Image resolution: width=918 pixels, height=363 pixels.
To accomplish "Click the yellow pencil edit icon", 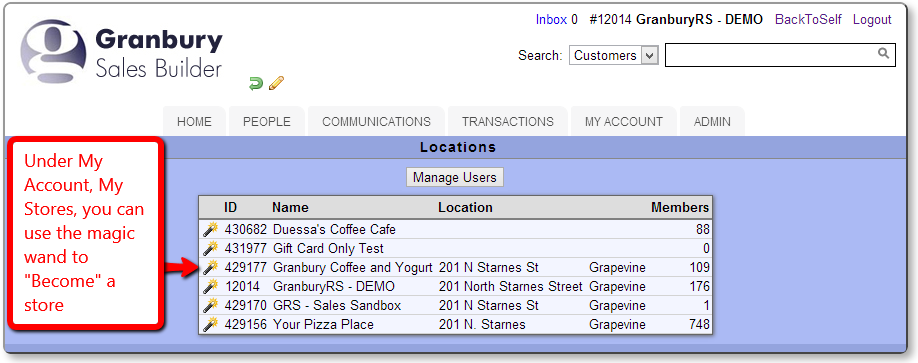I will point(276,84).
